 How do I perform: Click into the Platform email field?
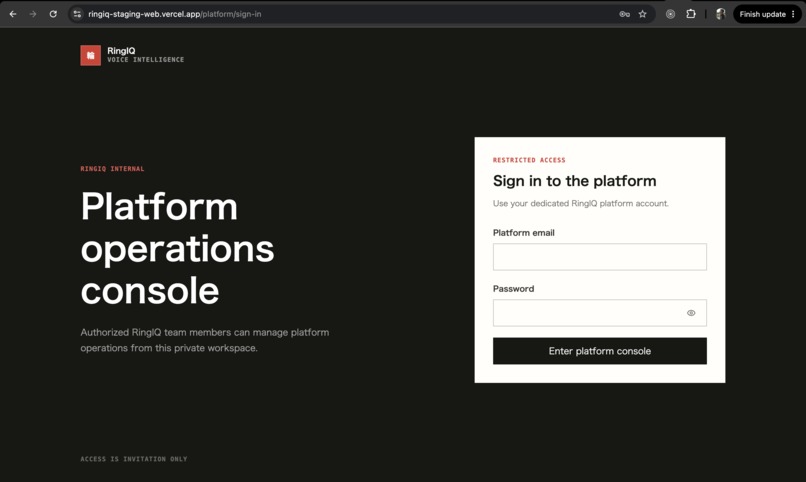coord(599,257)
